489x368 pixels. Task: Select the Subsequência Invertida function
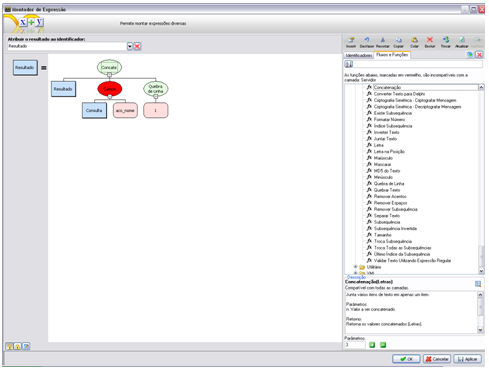pos(395,228)
